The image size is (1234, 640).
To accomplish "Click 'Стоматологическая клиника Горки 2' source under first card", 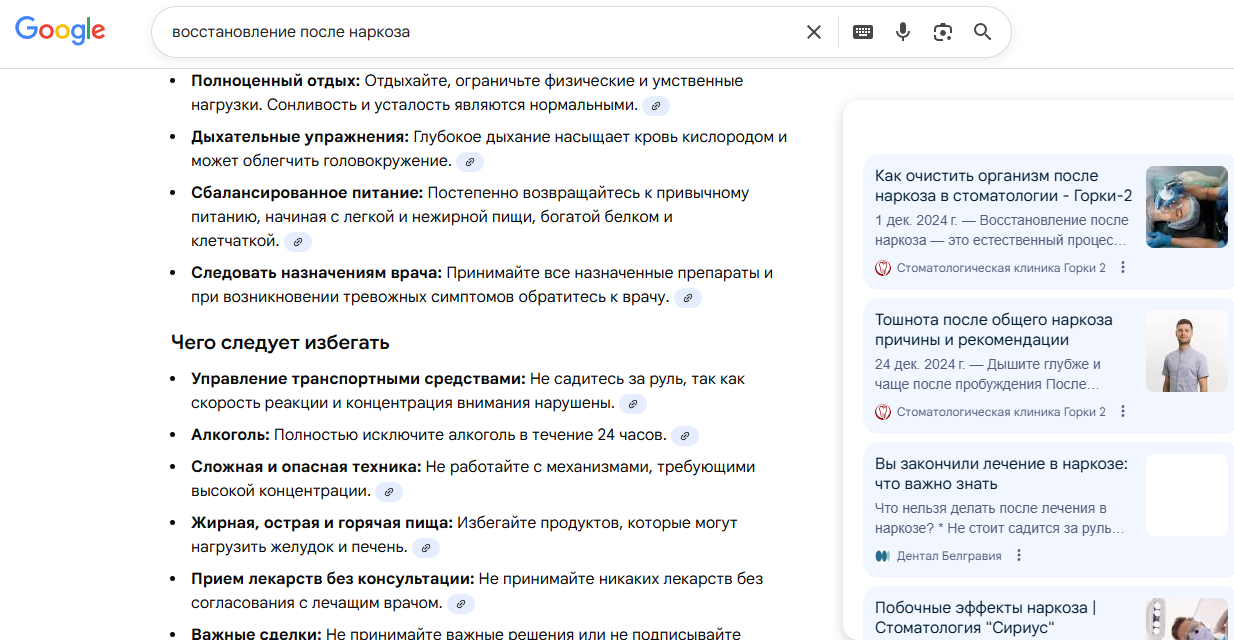I will (1001, 268).
